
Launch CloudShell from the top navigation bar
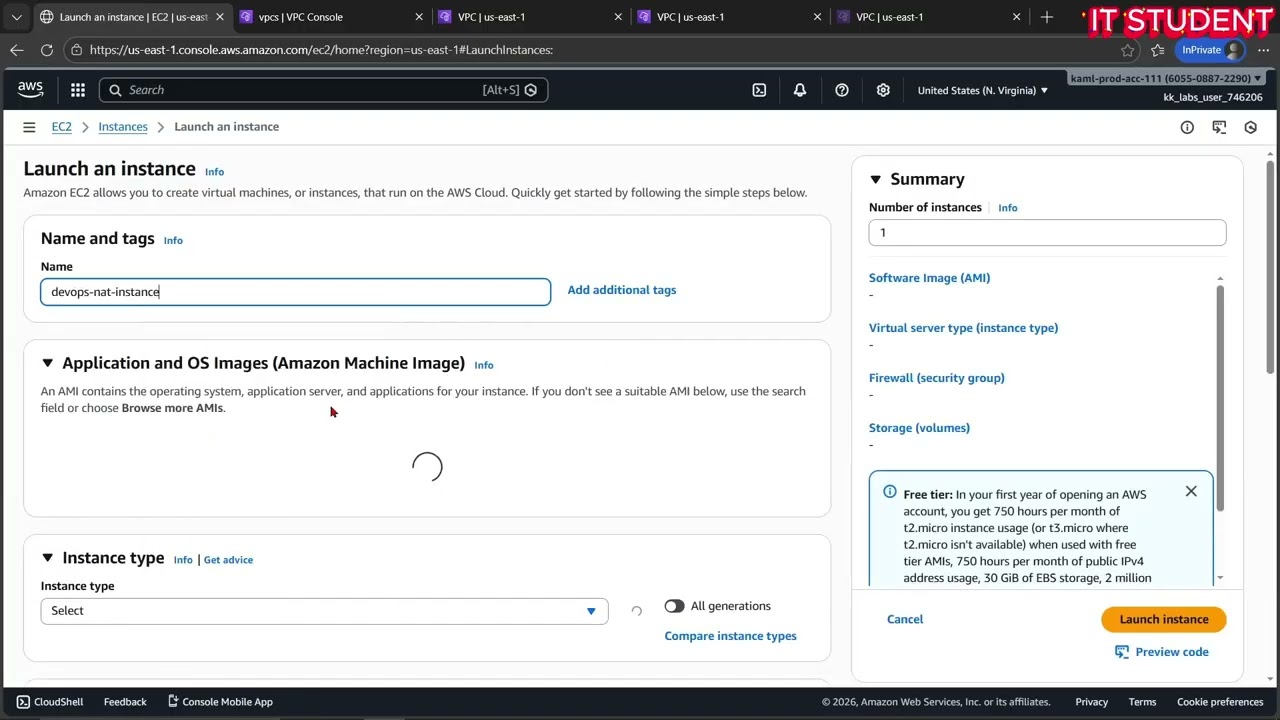tap(759, 90)
